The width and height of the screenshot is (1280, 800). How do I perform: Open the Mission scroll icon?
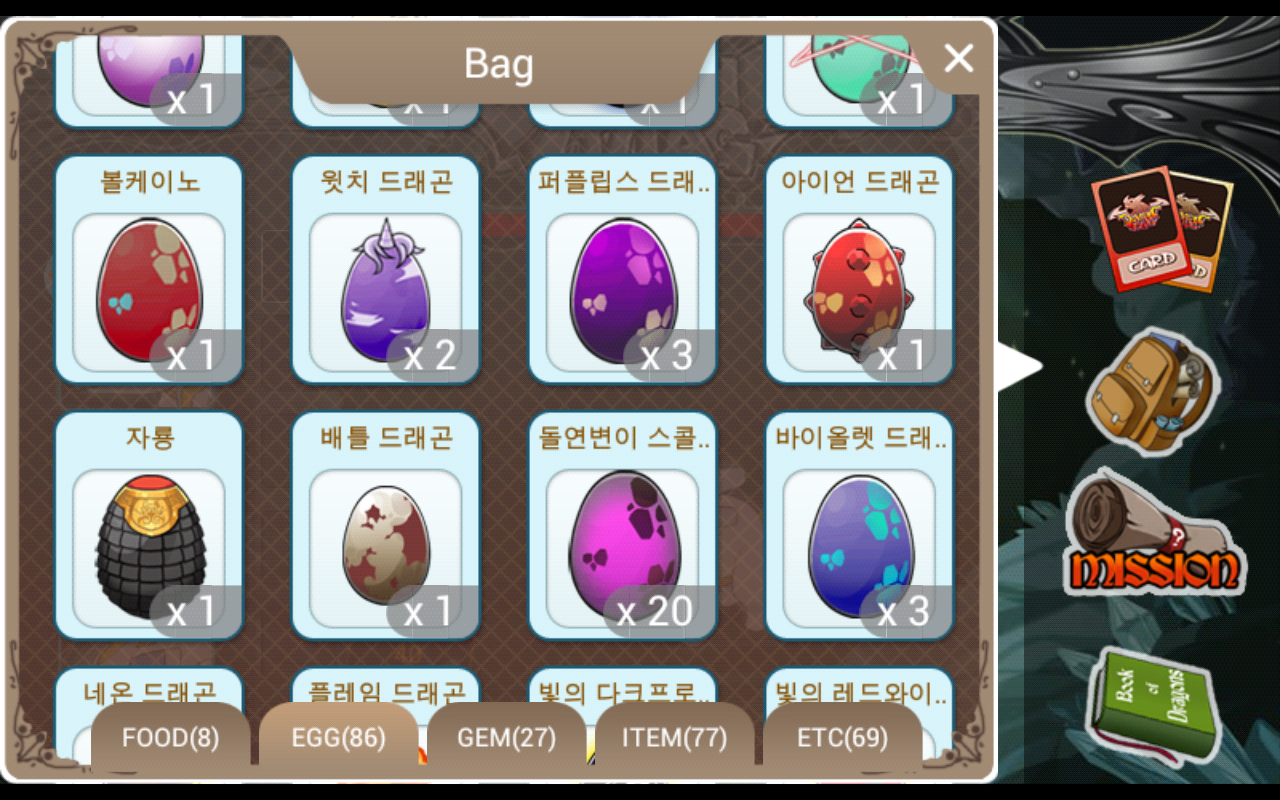click(1154, 536)
